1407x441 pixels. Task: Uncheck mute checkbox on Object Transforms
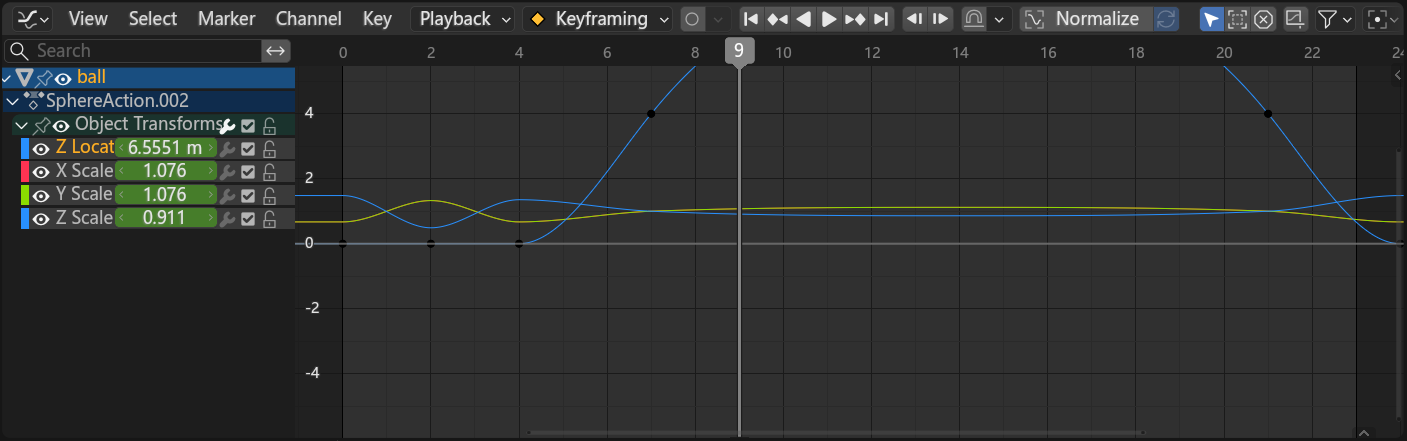[x=249, y=125]
